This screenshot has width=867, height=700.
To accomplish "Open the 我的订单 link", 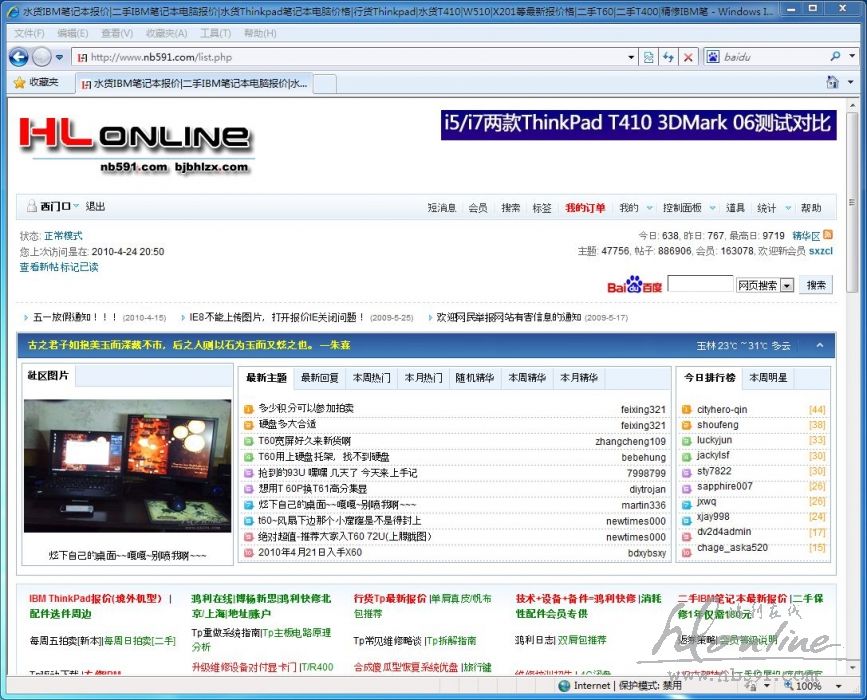I will click(585, 208).
